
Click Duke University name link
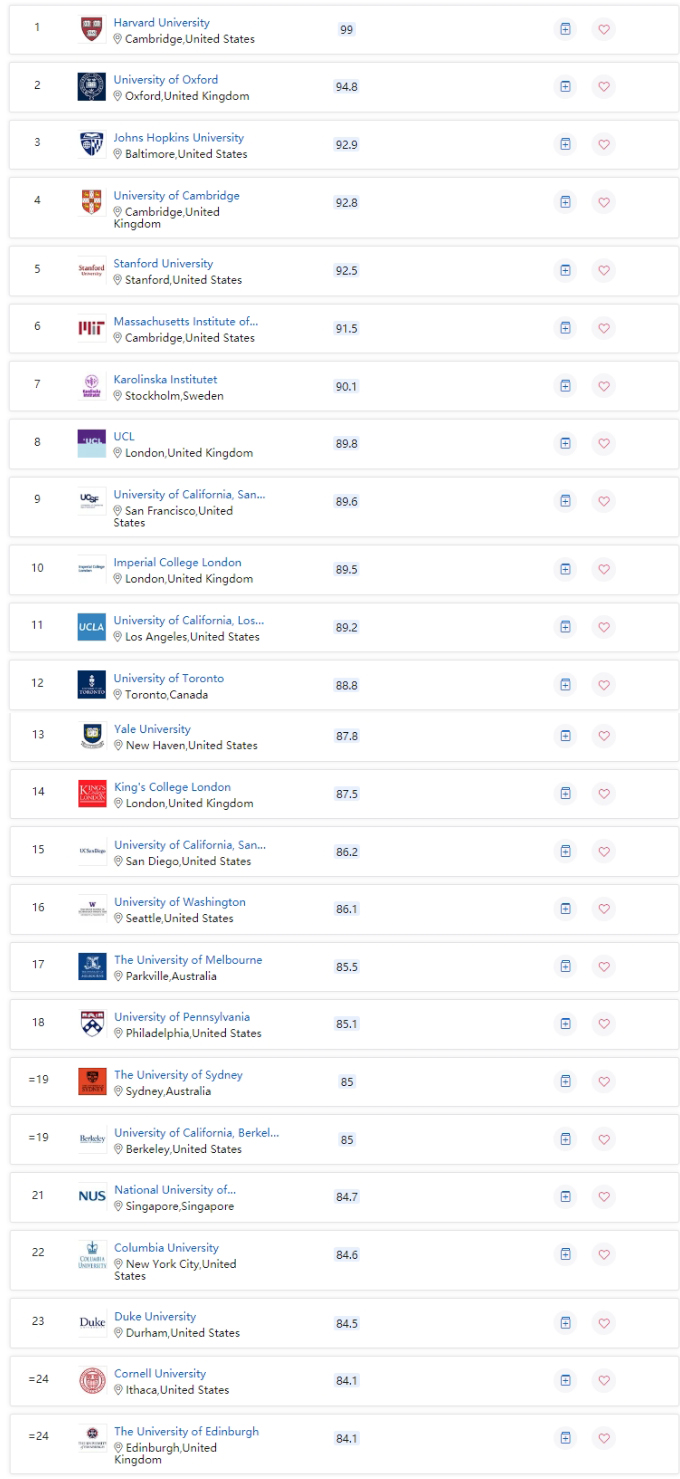(155, 1317)
